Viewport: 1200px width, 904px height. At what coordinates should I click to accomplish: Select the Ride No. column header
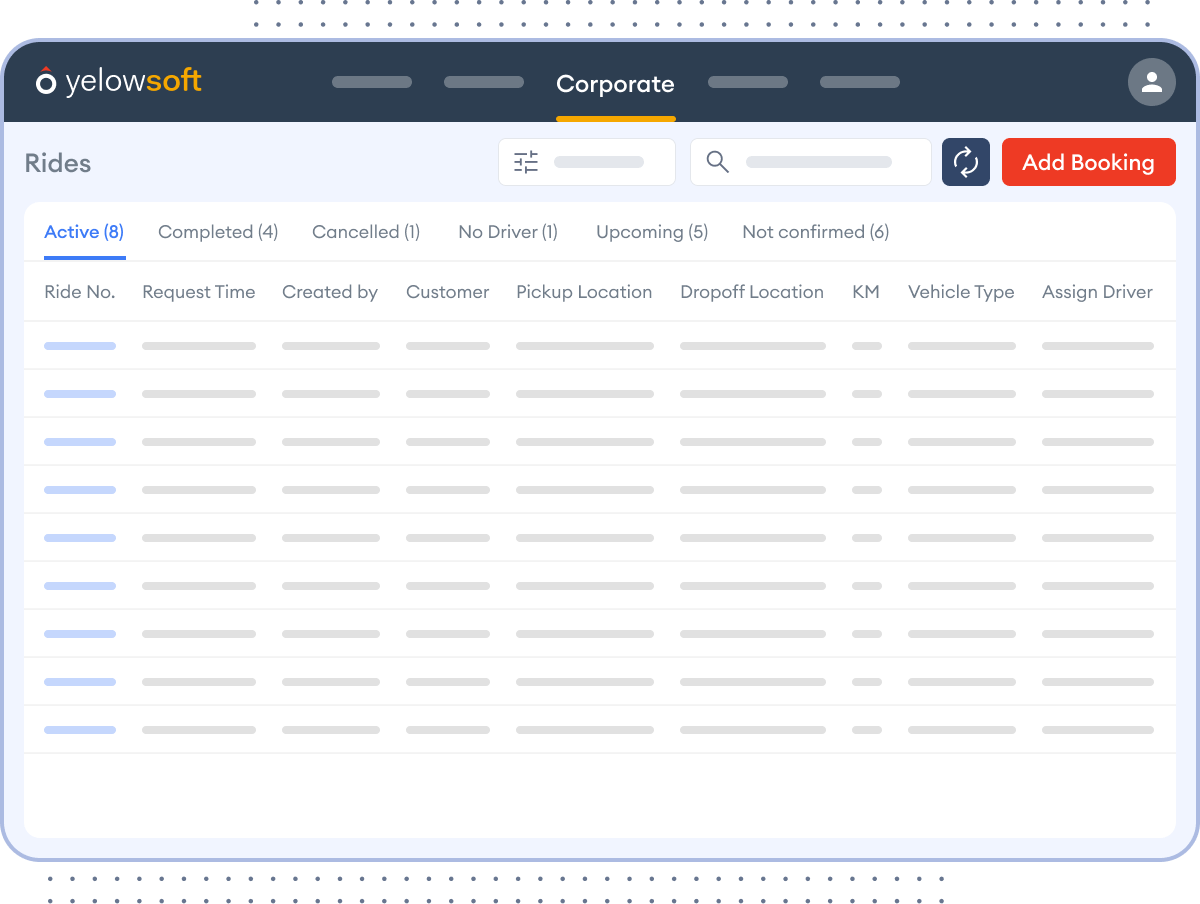click(79, 291)
